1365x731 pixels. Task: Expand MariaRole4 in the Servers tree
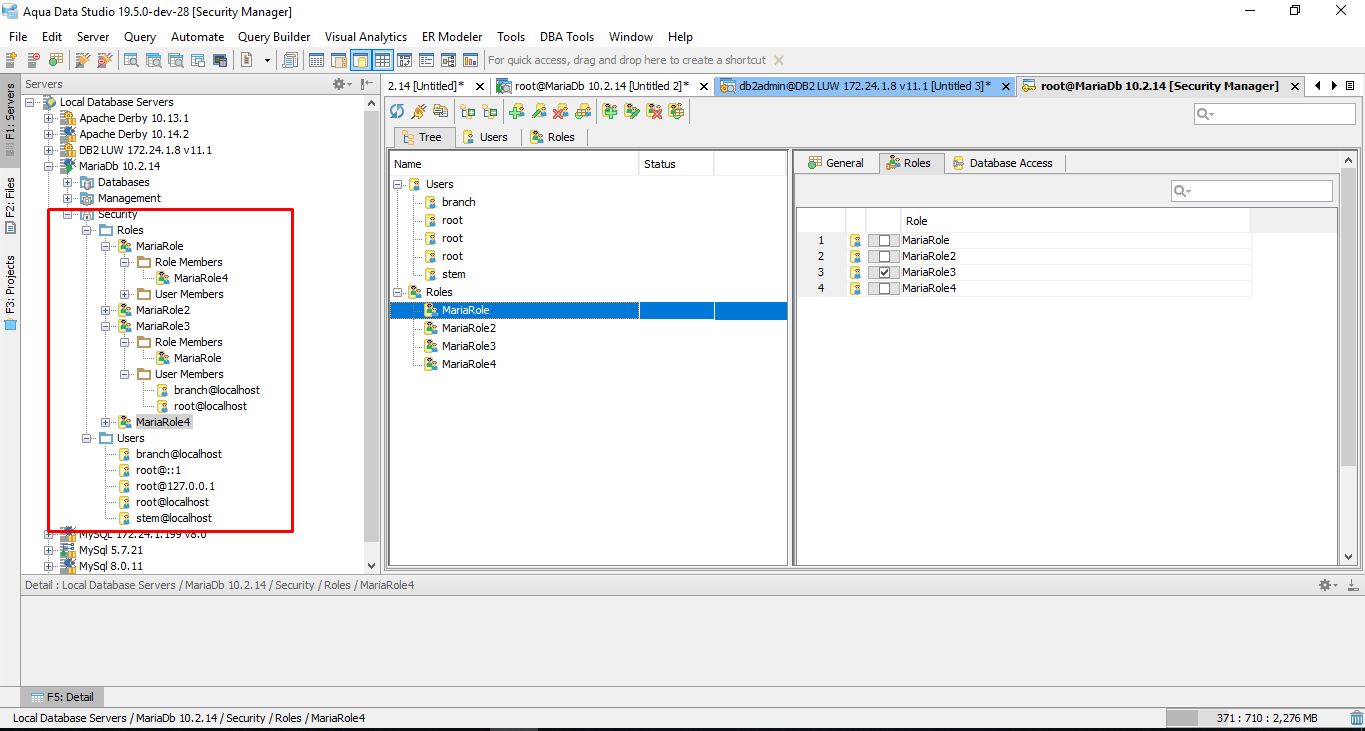pos(105,422)
